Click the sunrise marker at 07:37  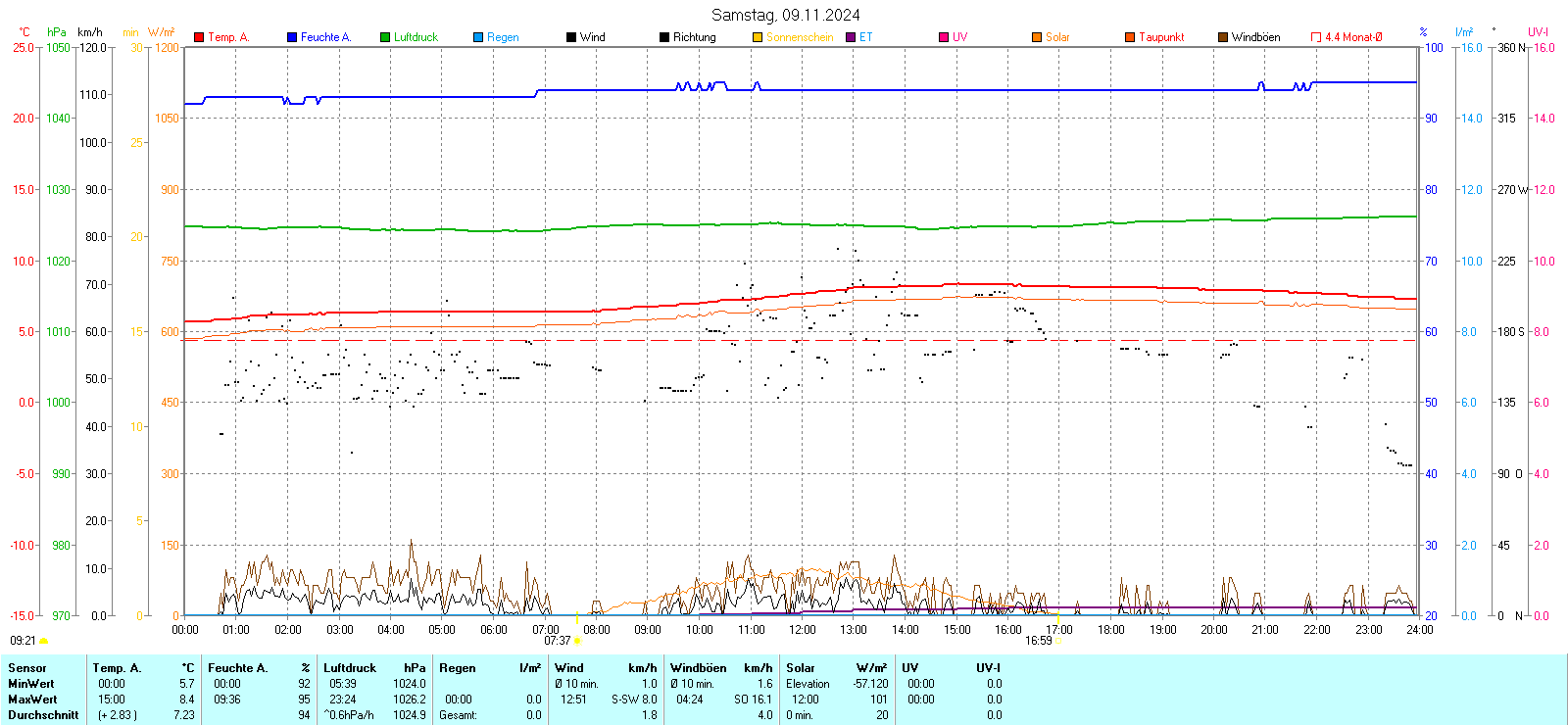coord(577,641)
